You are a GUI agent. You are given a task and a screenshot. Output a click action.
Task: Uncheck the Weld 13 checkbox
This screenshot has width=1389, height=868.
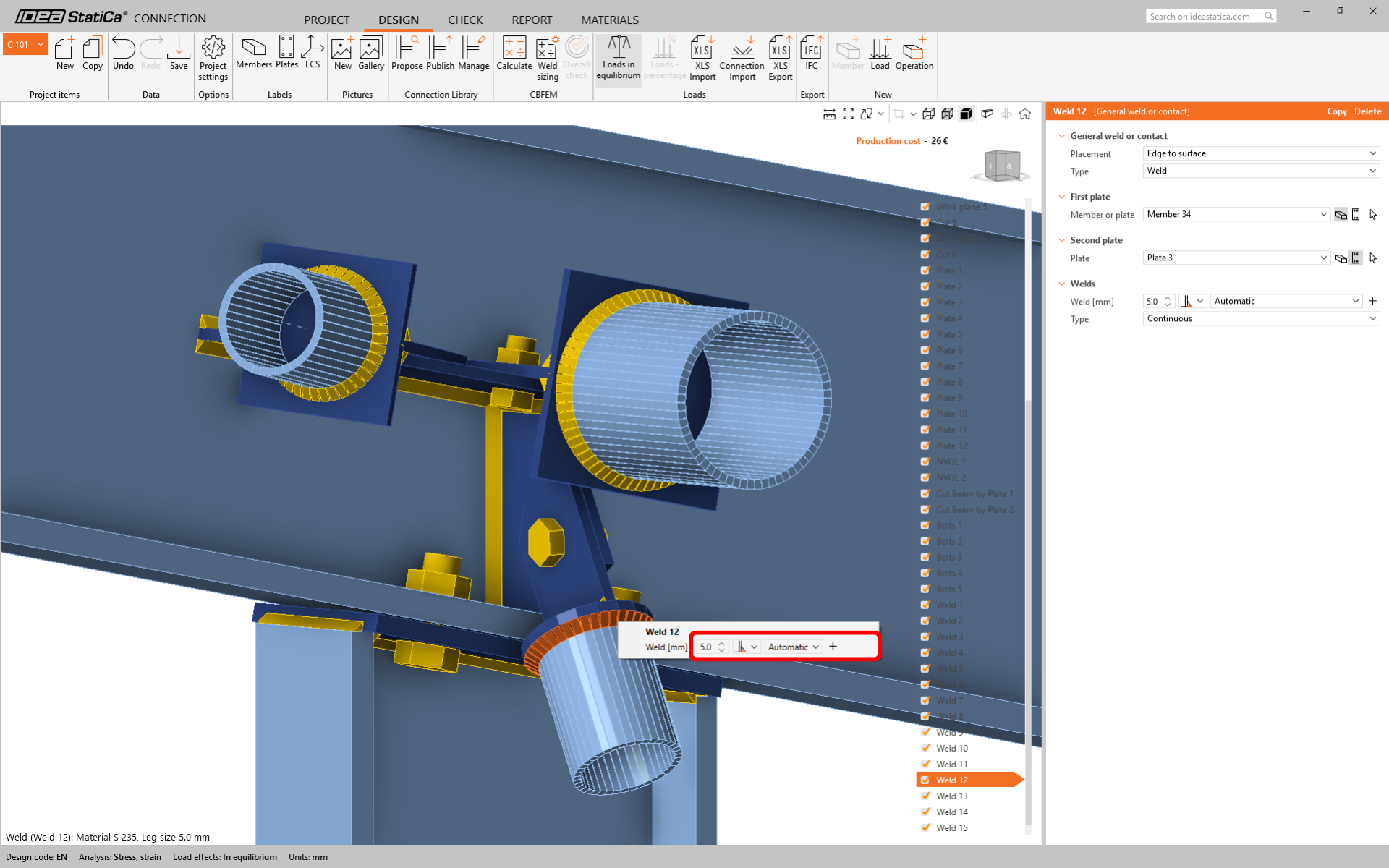(925, 796)
